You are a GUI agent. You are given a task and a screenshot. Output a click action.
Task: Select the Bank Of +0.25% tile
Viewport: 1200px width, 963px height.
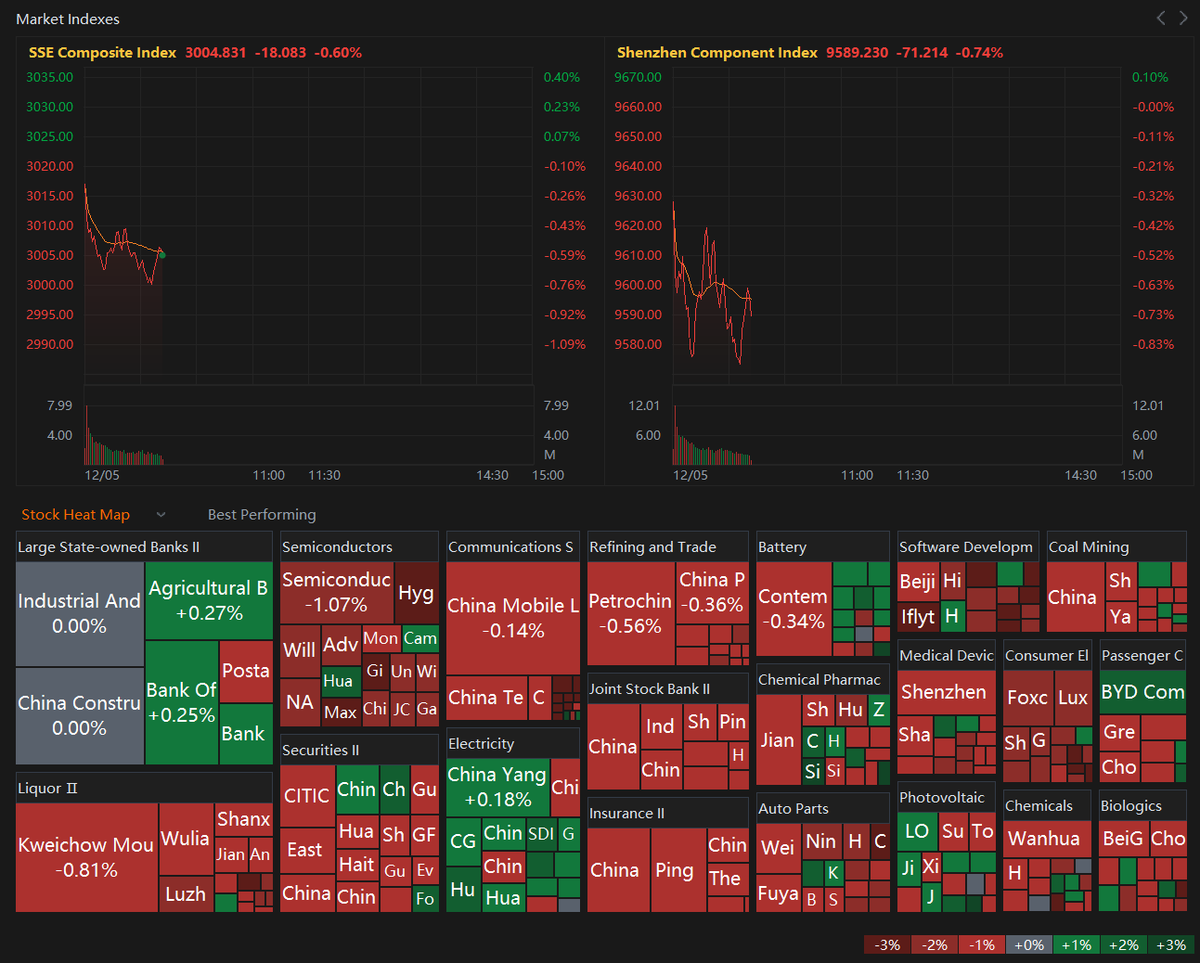click(x=181, y=703)
